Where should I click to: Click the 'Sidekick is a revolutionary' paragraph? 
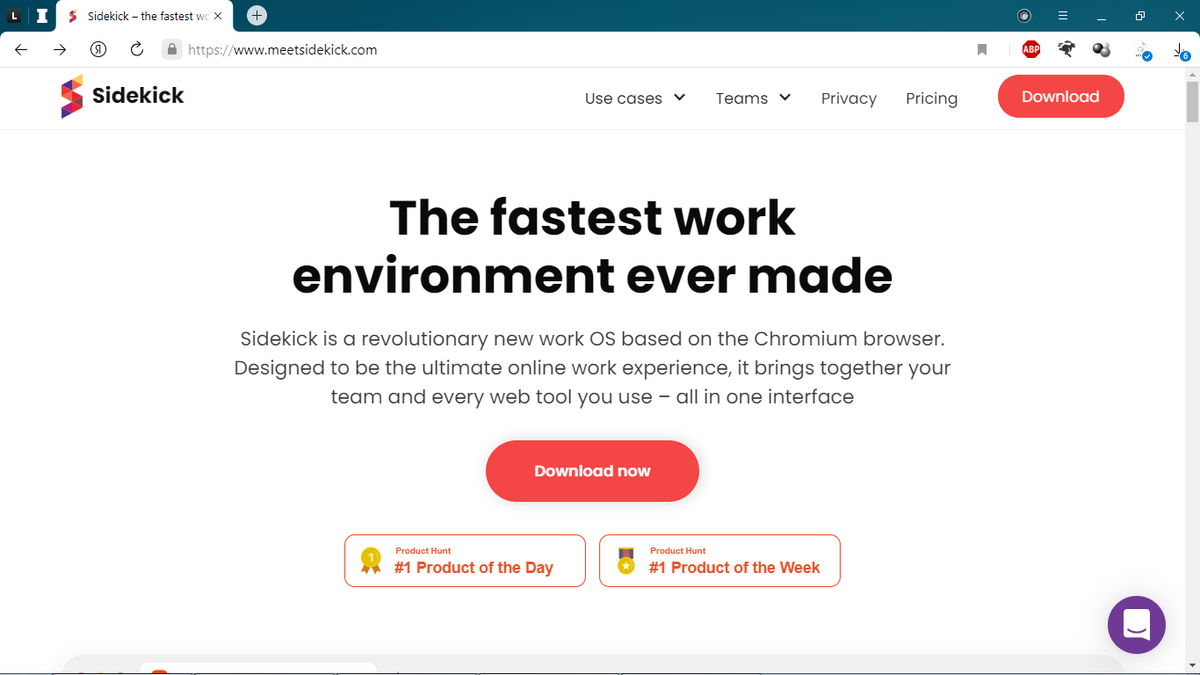tap(592, 368)
